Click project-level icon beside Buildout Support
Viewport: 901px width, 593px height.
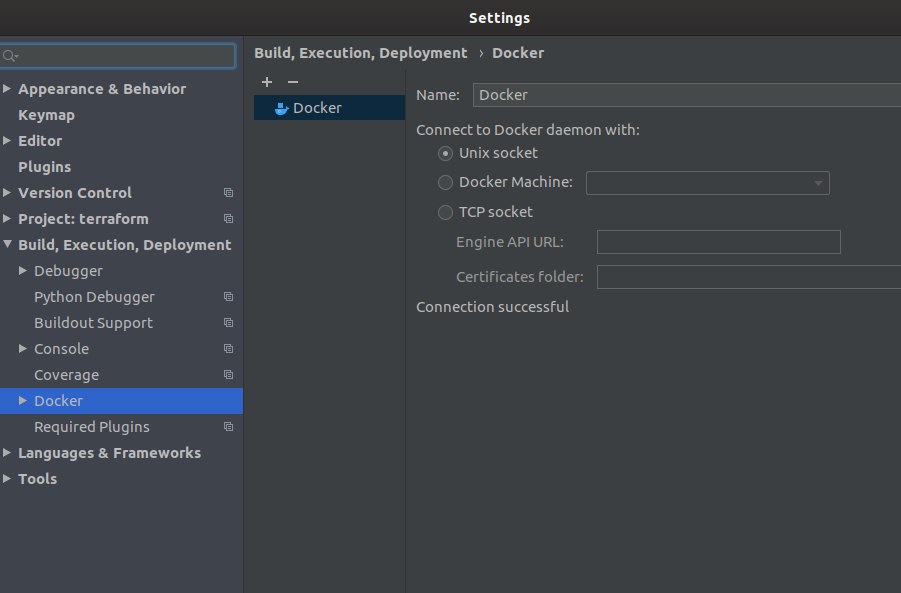(x=228, y=322)
